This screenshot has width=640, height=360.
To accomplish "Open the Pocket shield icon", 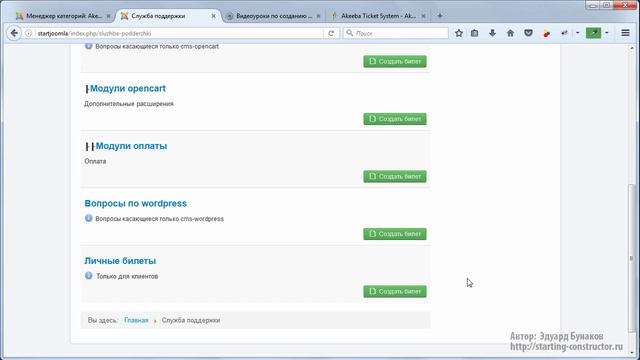I will coord(528,33).
